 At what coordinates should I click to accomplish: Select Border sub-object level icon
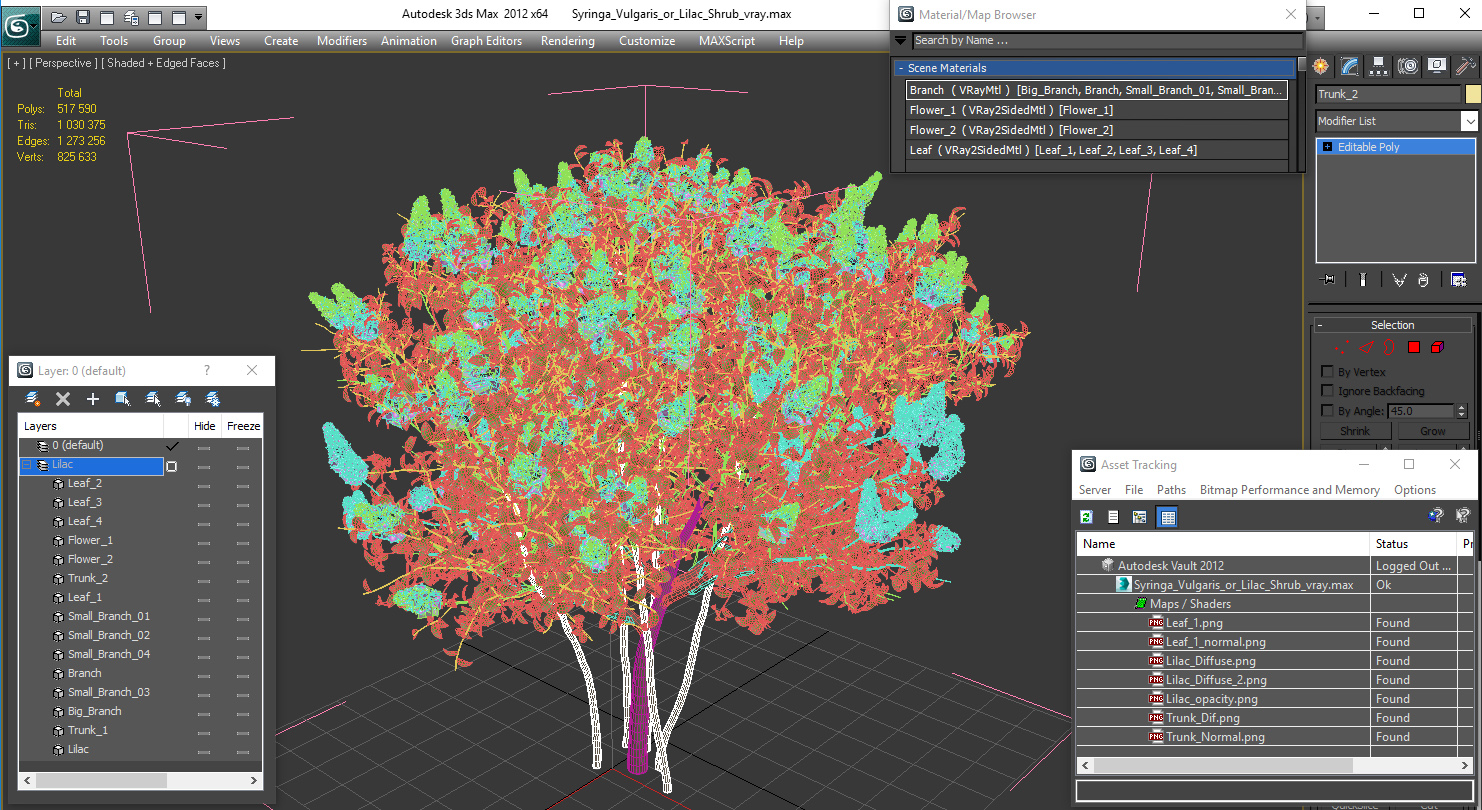tap(1390, 347)
